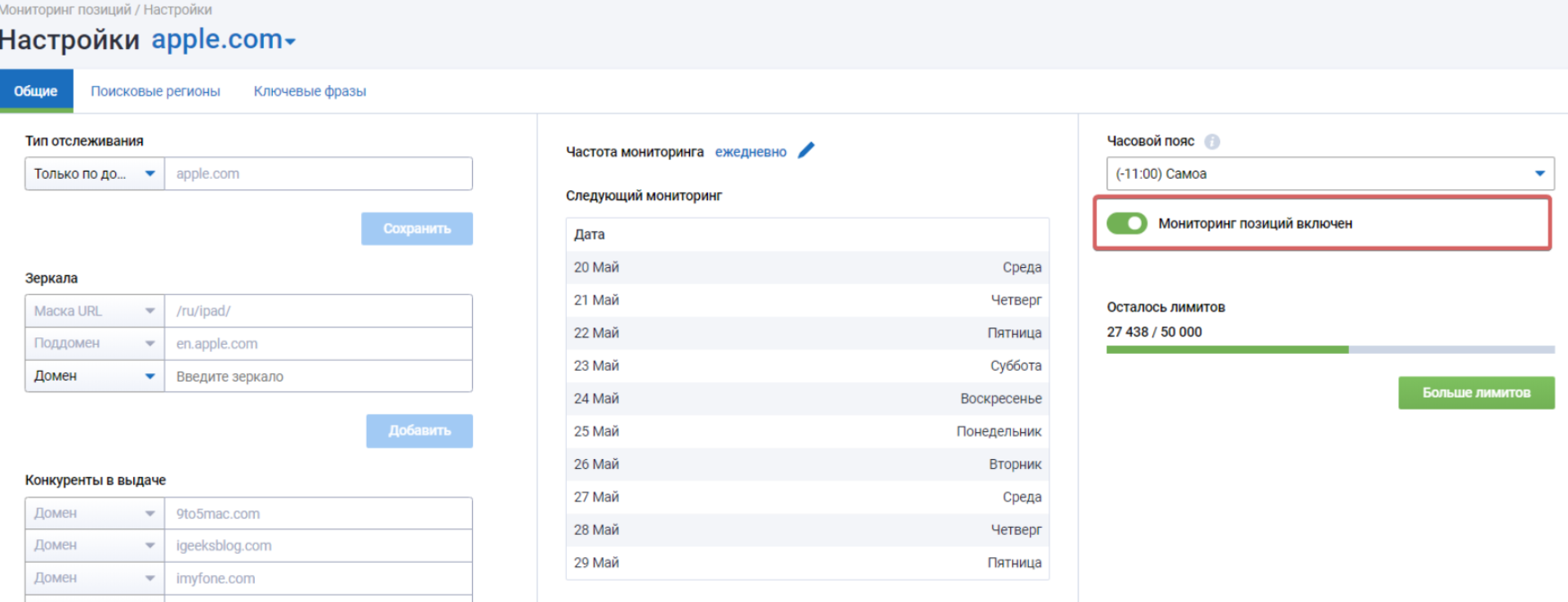Click the '20 Май' schedule row

tap(808, 267)
